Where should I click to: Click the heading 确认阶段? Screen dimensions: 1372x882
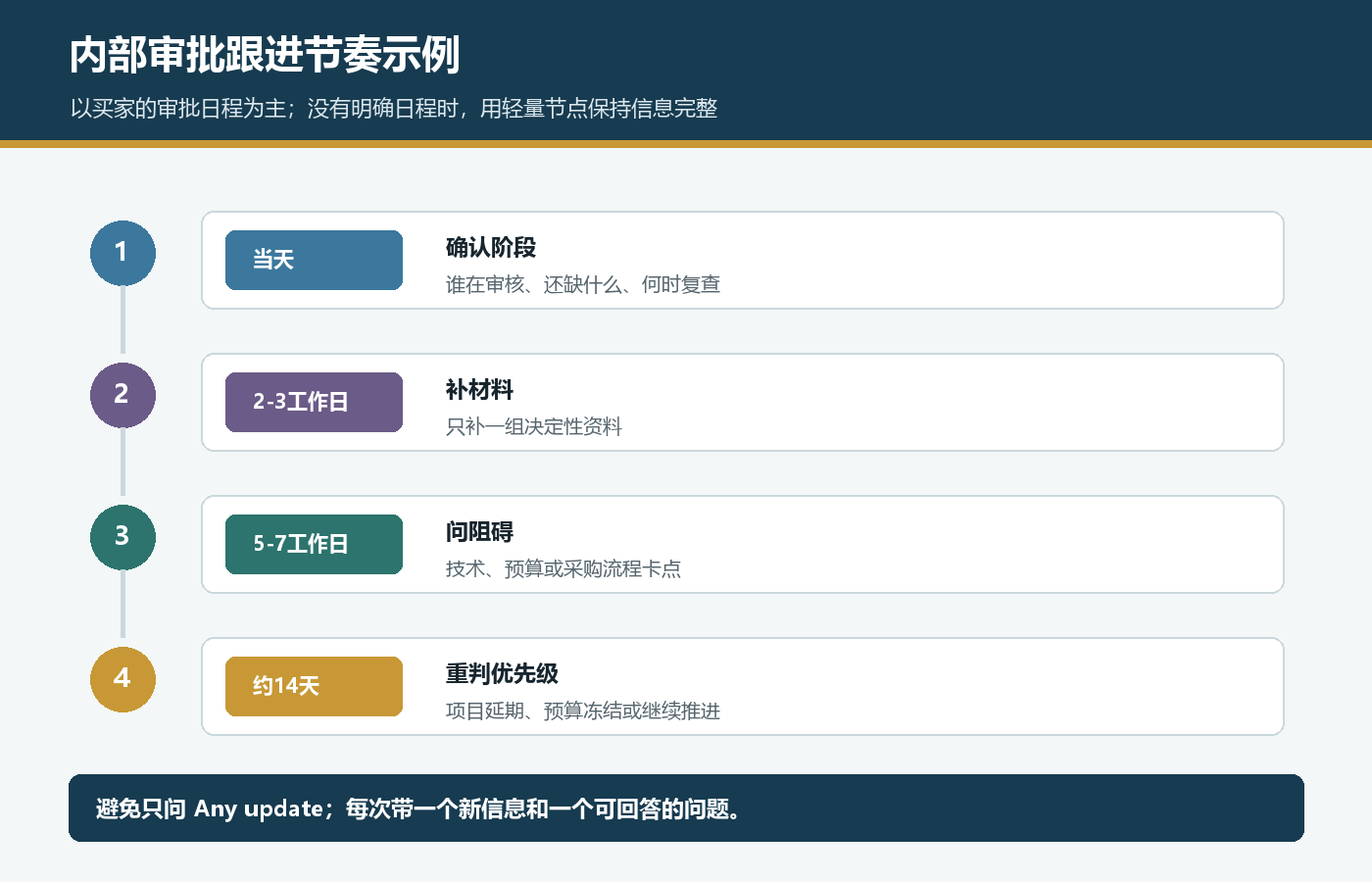click(x=491, y=247)
